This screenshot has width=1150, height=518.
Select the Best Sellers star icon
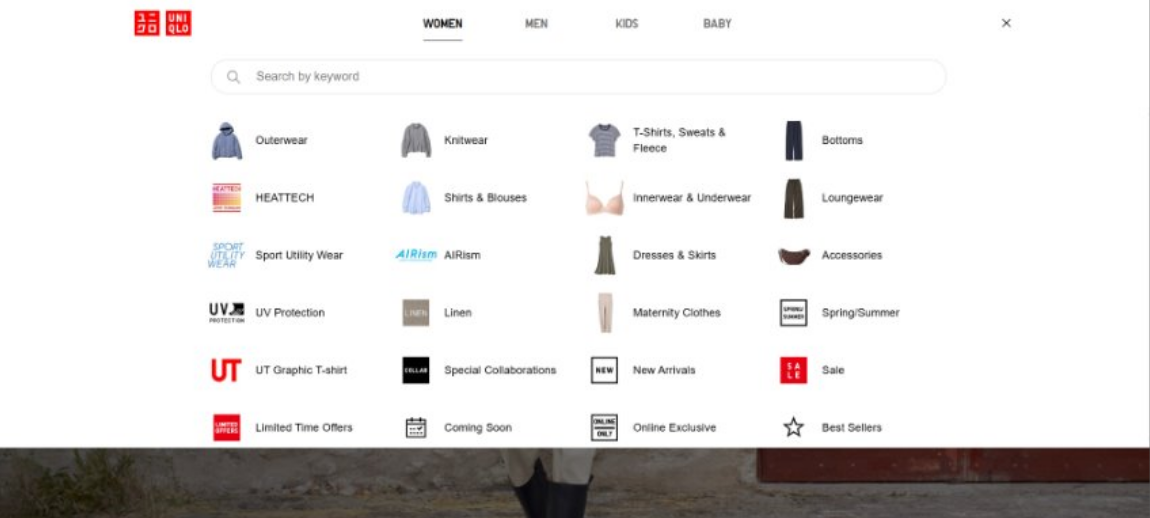(793, 427)
